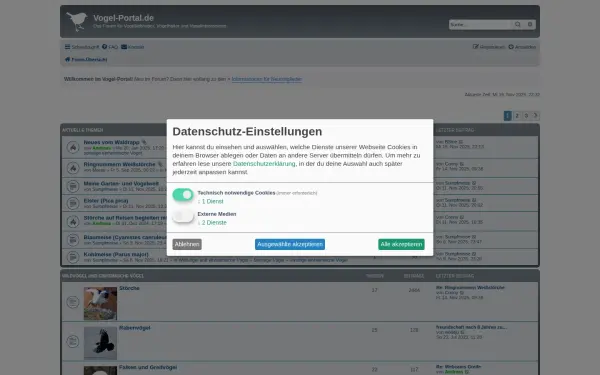
Task: Click Ausgewählte akzeptieren button
Action: (290, 244)
